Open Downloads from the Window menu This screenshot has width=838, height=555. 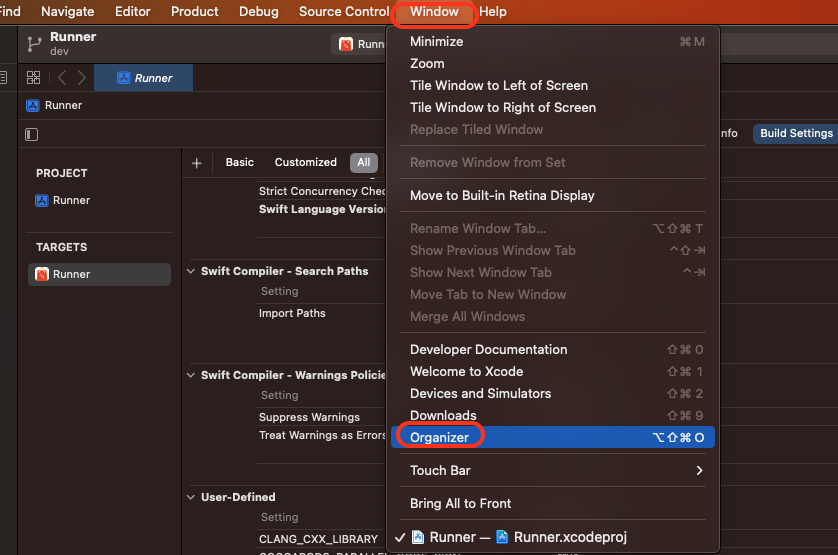(x=553, y=415)
